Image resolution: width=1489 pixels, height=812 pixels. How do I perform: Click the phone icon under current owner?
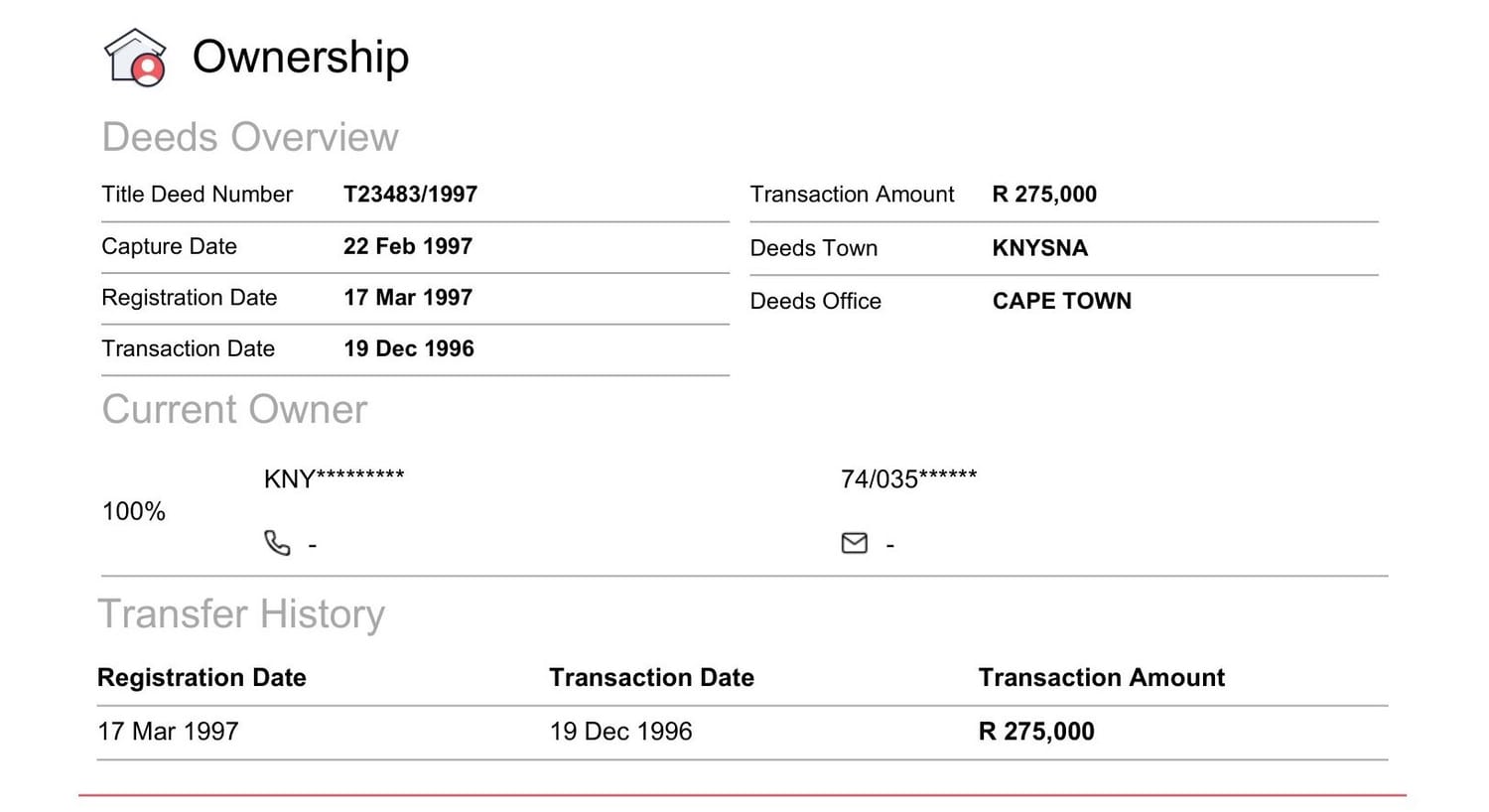click(x=277, y=543)
